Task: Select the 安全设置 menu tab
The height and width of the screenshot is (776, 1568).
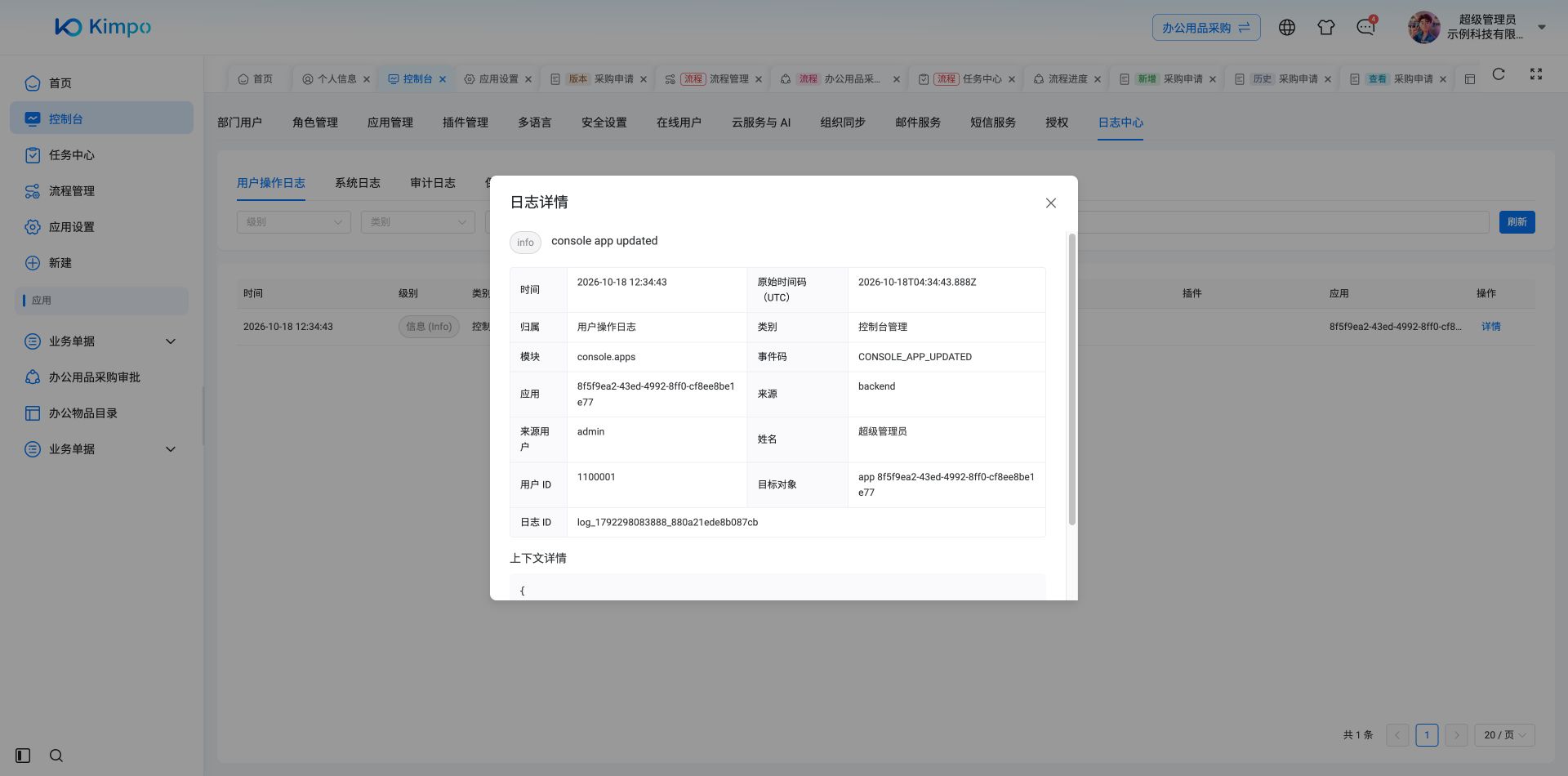Action: [x=604, y=123]
